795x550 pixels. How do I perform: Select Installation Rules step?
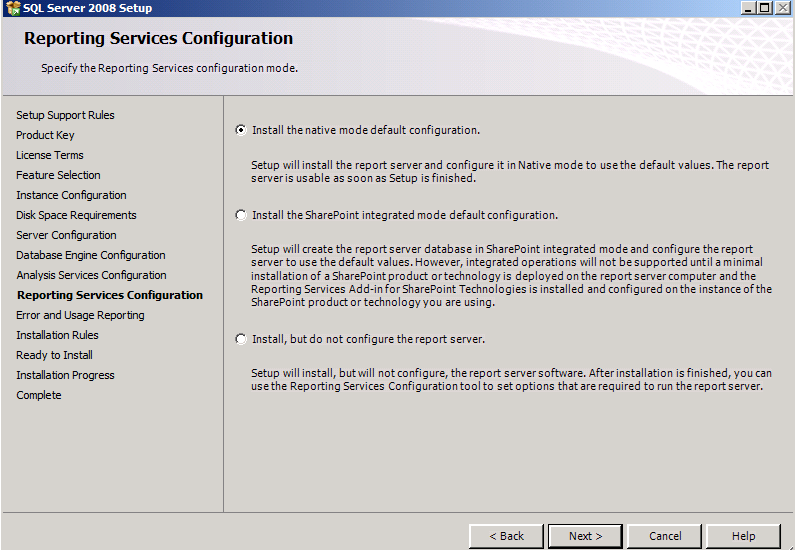click(x=57, y=335)
